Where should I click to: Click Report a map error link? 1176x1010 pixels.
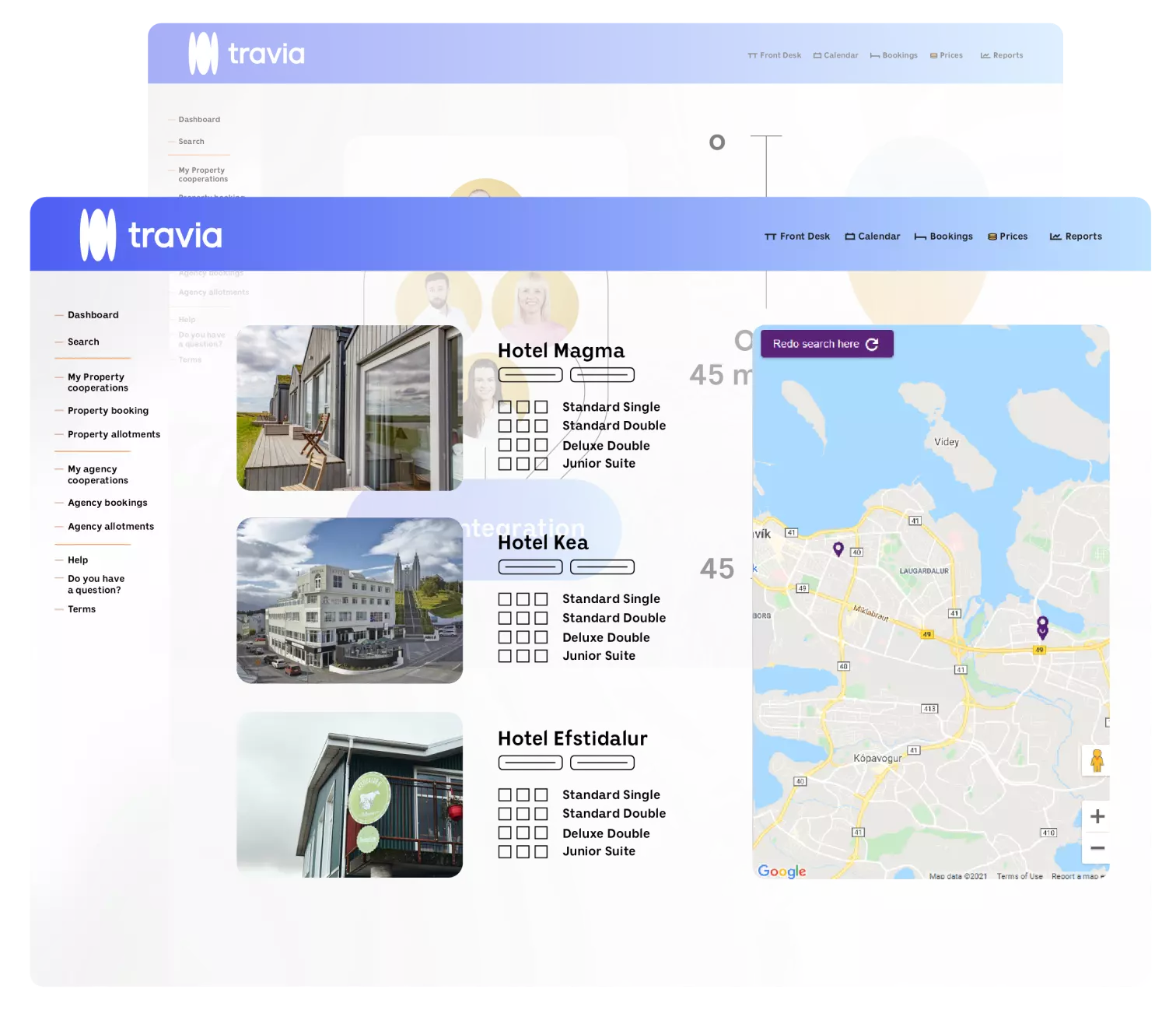1077,876
